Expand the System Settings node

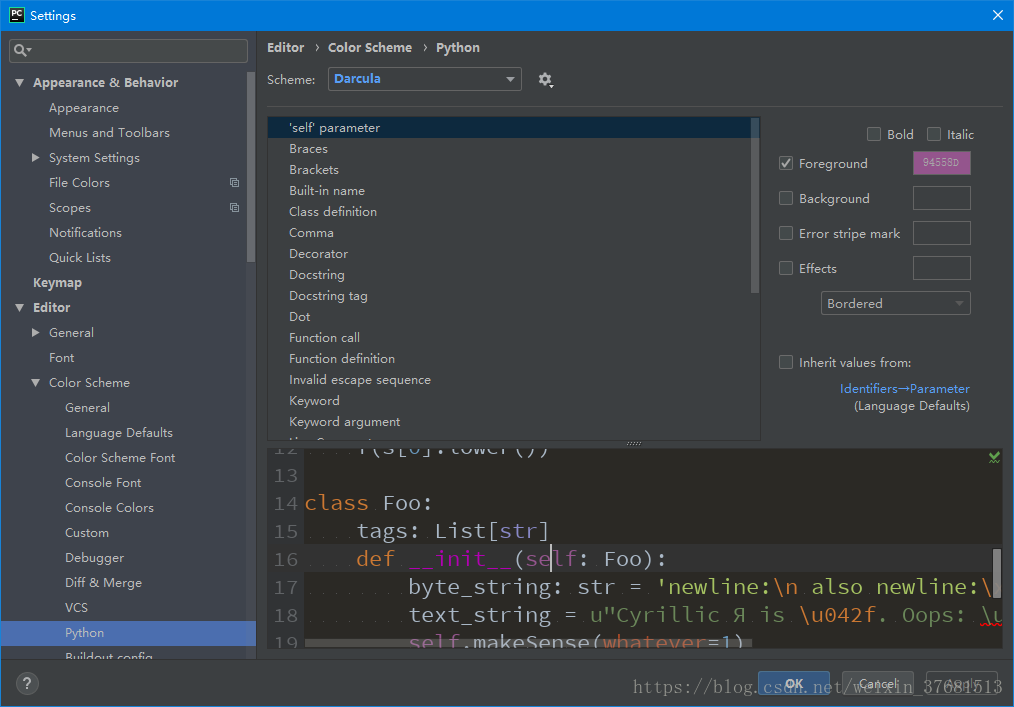pyautogui.click(x=36, y=157)
